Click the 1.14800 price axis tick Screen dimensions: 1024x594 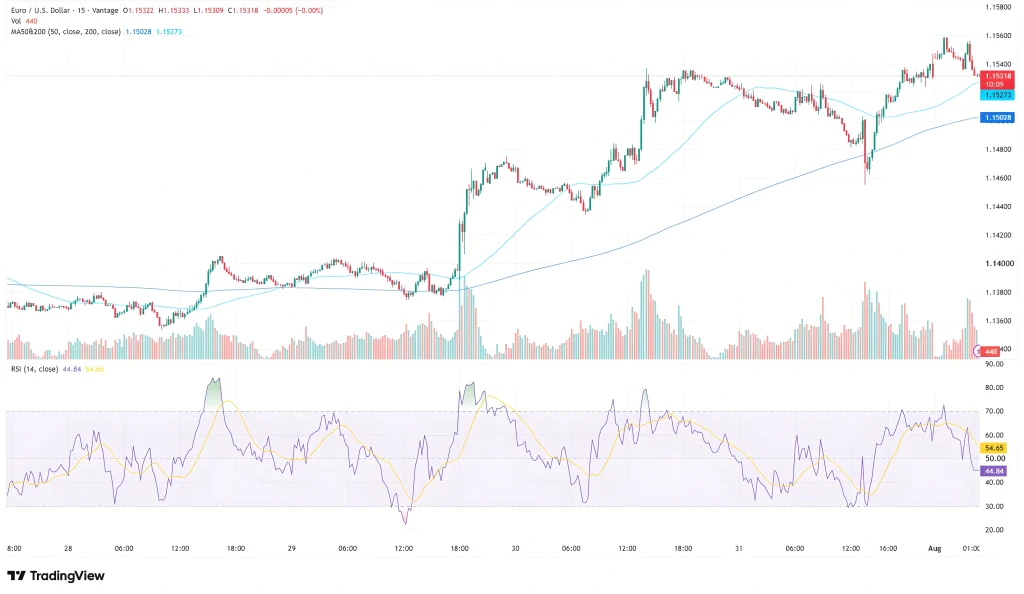(x=999, y=149)
